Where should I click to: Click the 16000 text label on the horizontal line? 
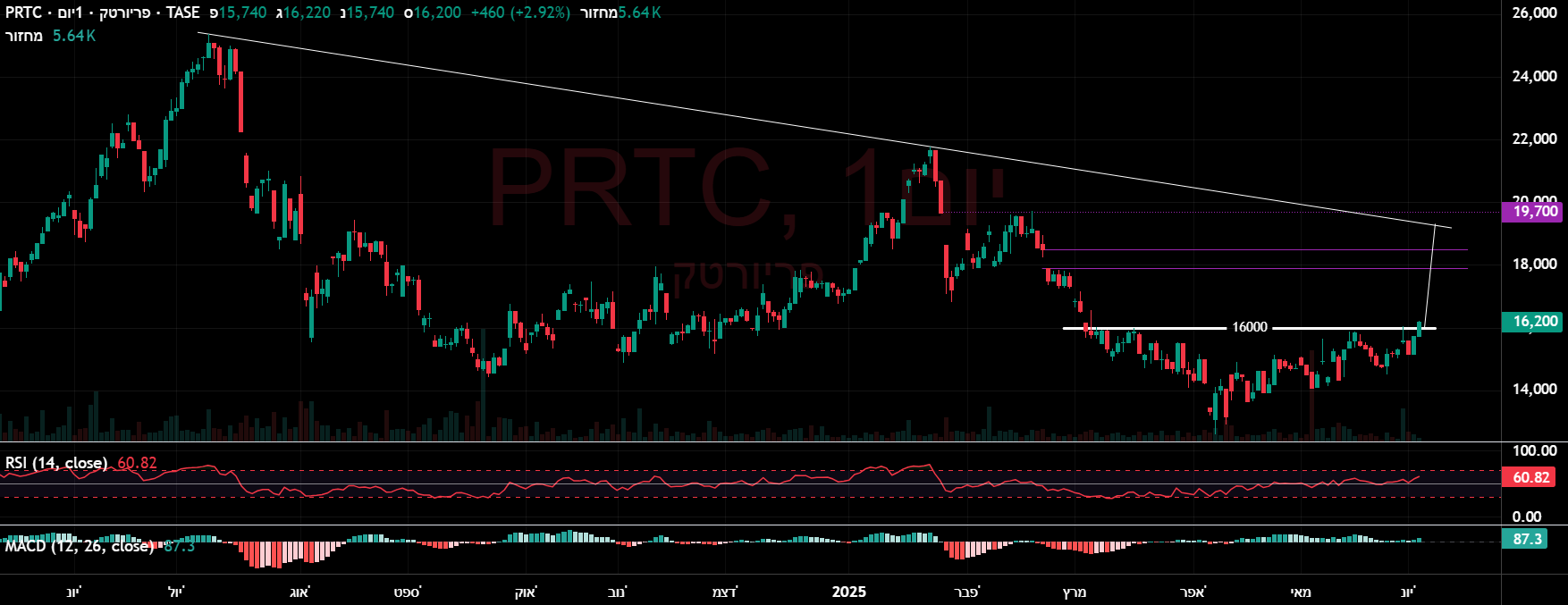[x=1250, y=327]
